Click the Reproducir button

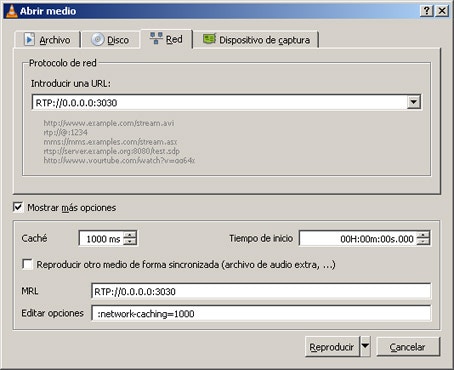(x=332, y=347)
